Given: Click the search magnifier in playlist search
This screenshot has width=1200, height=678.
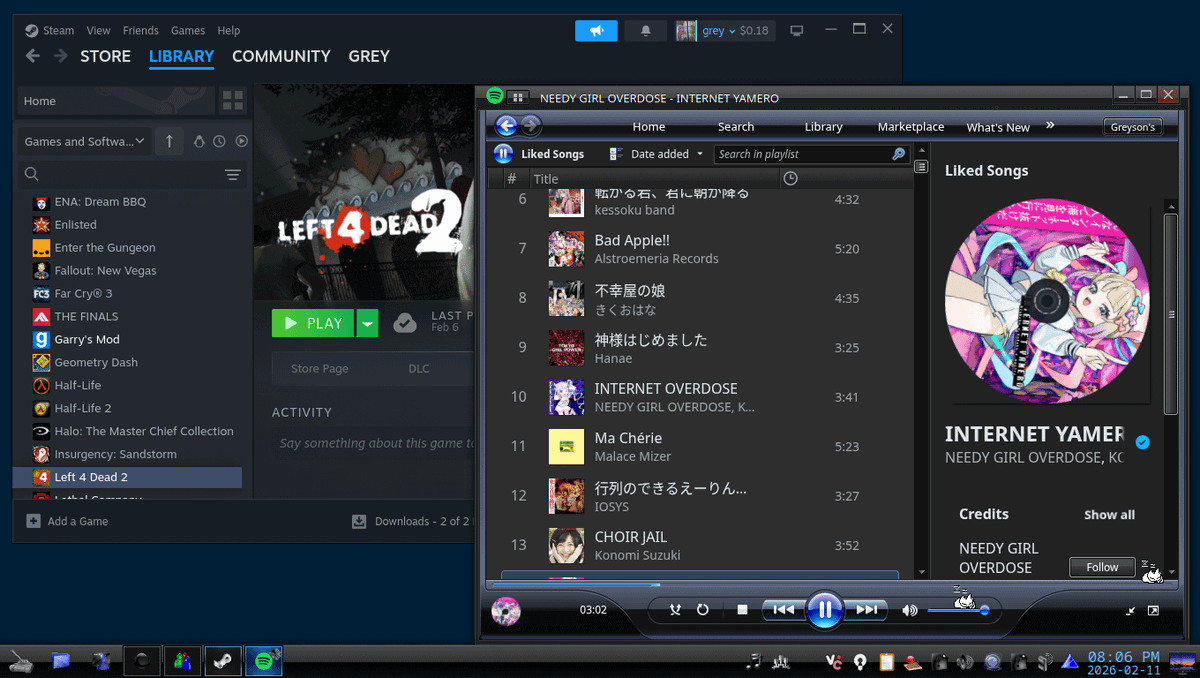Looking at the screenshot, I should [x=898, y=154].
